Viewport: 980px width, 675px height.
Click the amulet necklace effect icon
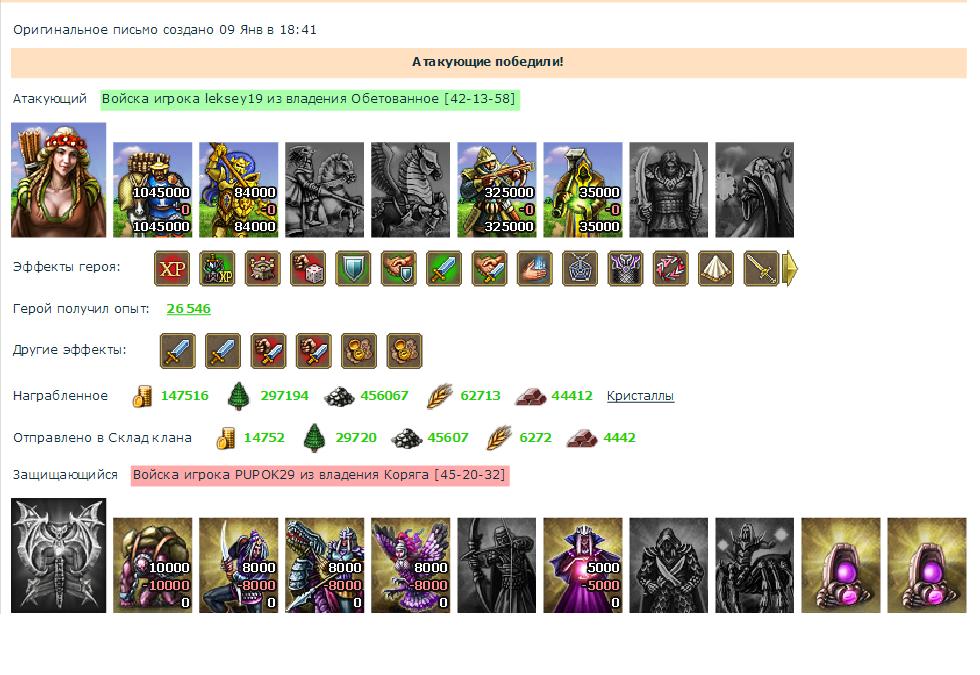click(580, 269)
